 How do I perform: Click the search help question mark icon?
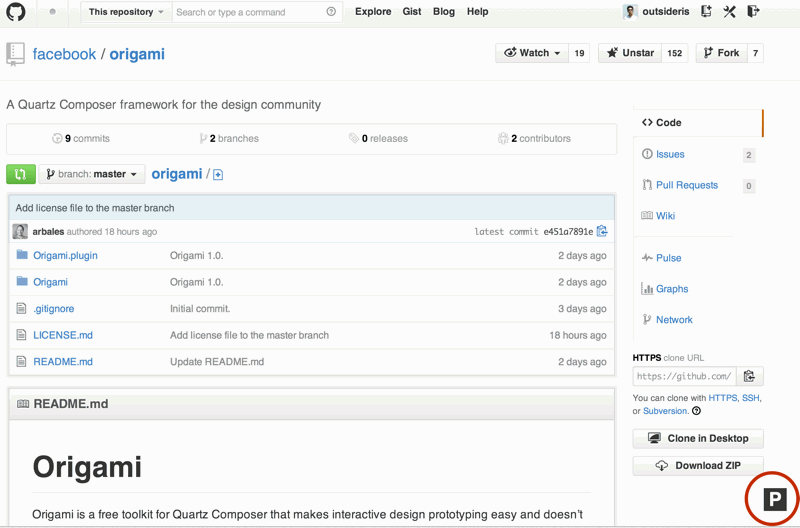click(x=331, y=12)
